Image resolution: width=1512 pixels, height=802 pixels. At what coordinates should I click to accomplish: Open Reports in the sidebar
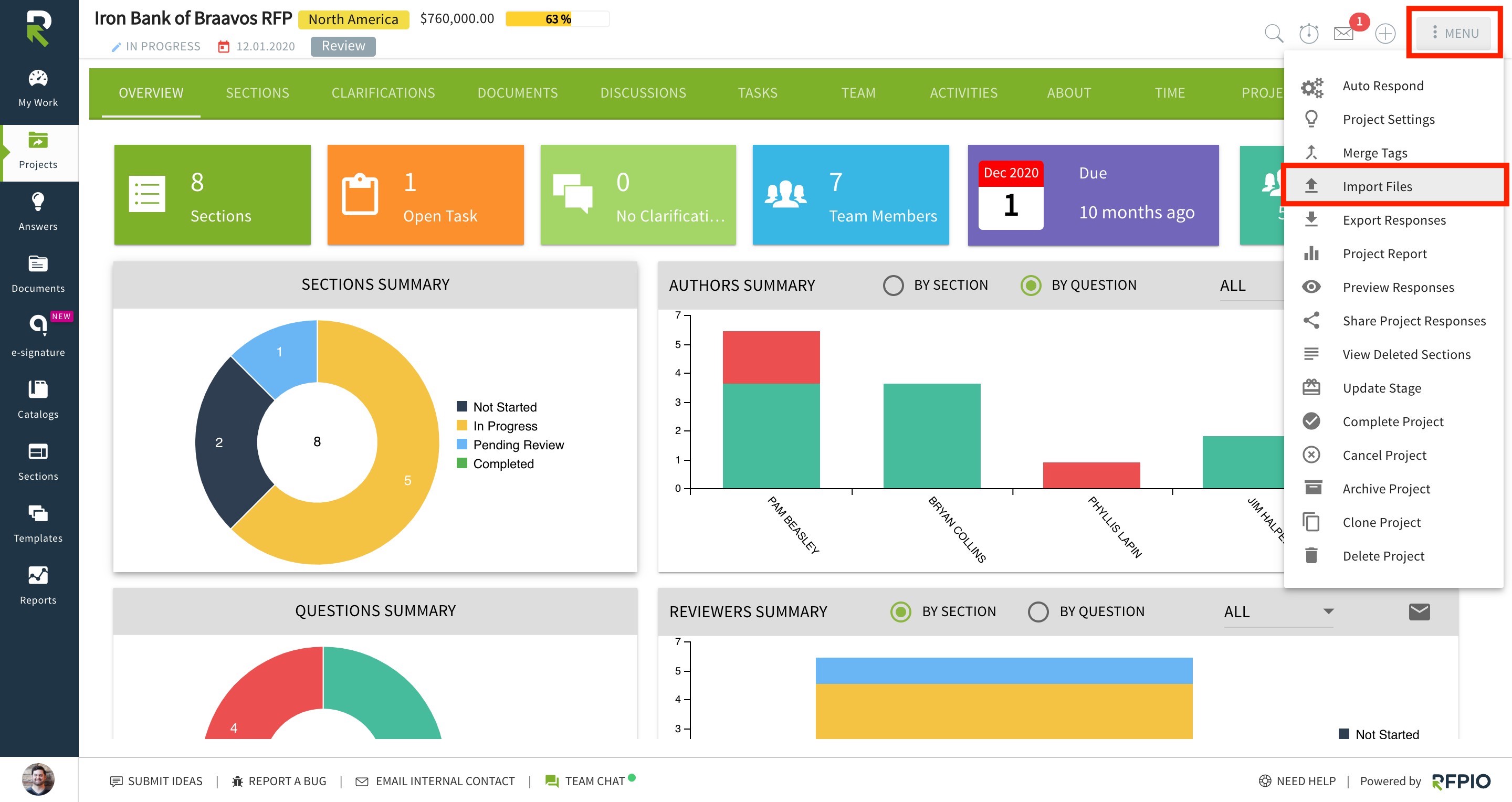[38, 586]
